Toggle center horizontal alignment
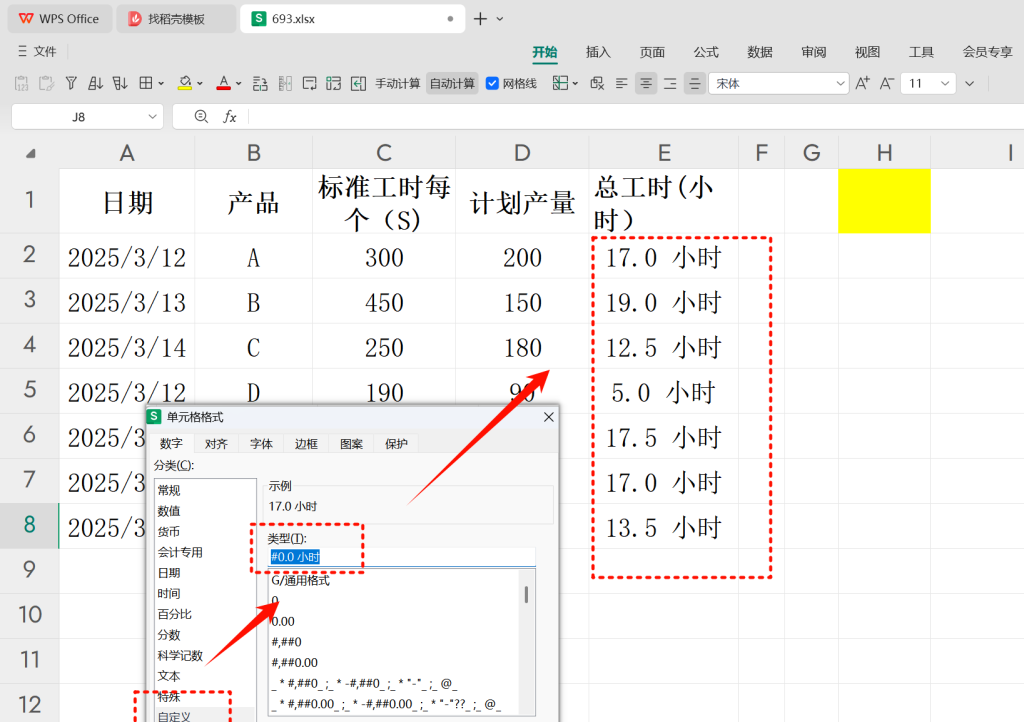Image resolution: width=1024 pixels, height=722 pixels. [646, 84]
